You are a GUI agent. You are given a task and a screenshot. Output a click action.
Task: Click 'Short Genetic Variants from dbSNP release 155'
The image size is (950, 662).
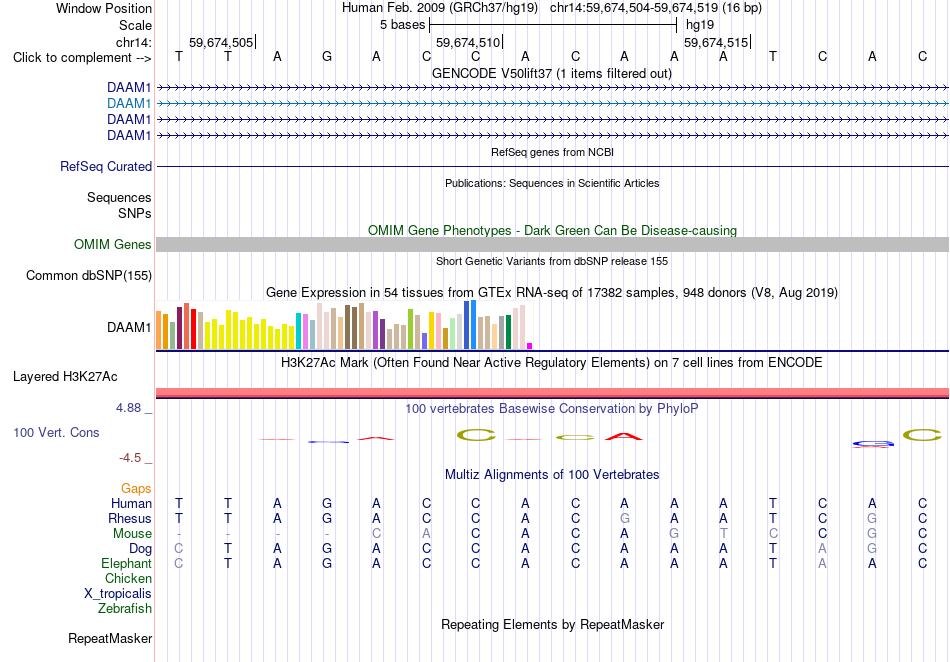point(552,262)
